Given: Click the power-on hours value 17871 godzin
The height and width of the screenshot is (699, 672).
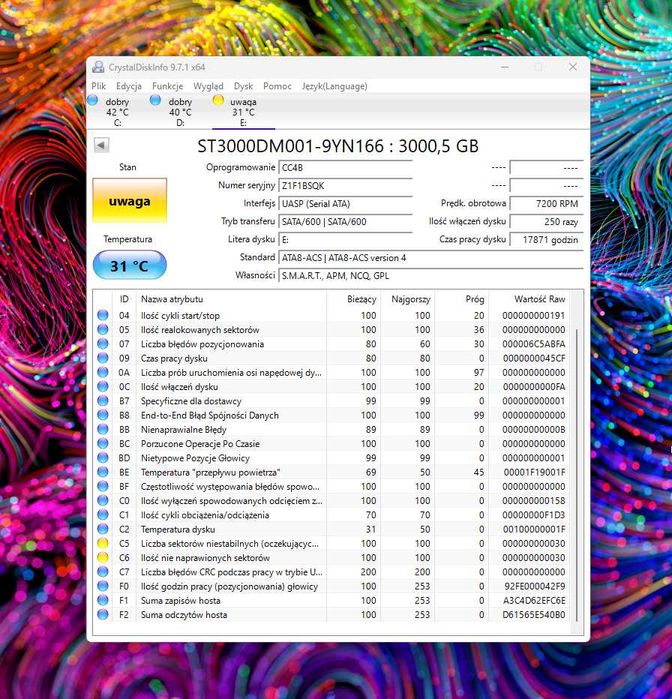Looking at the screenshot, I should click(546, 239).
